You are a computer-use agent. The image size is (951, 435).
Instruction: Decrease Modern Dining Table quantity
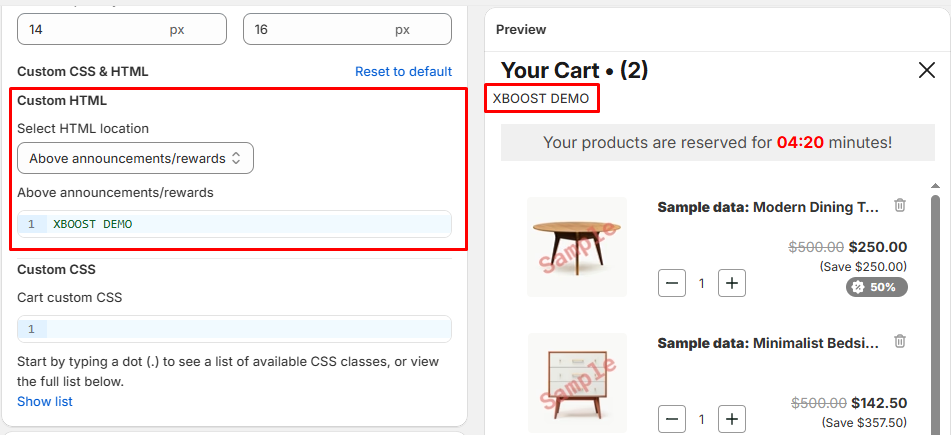coord(672,283)
